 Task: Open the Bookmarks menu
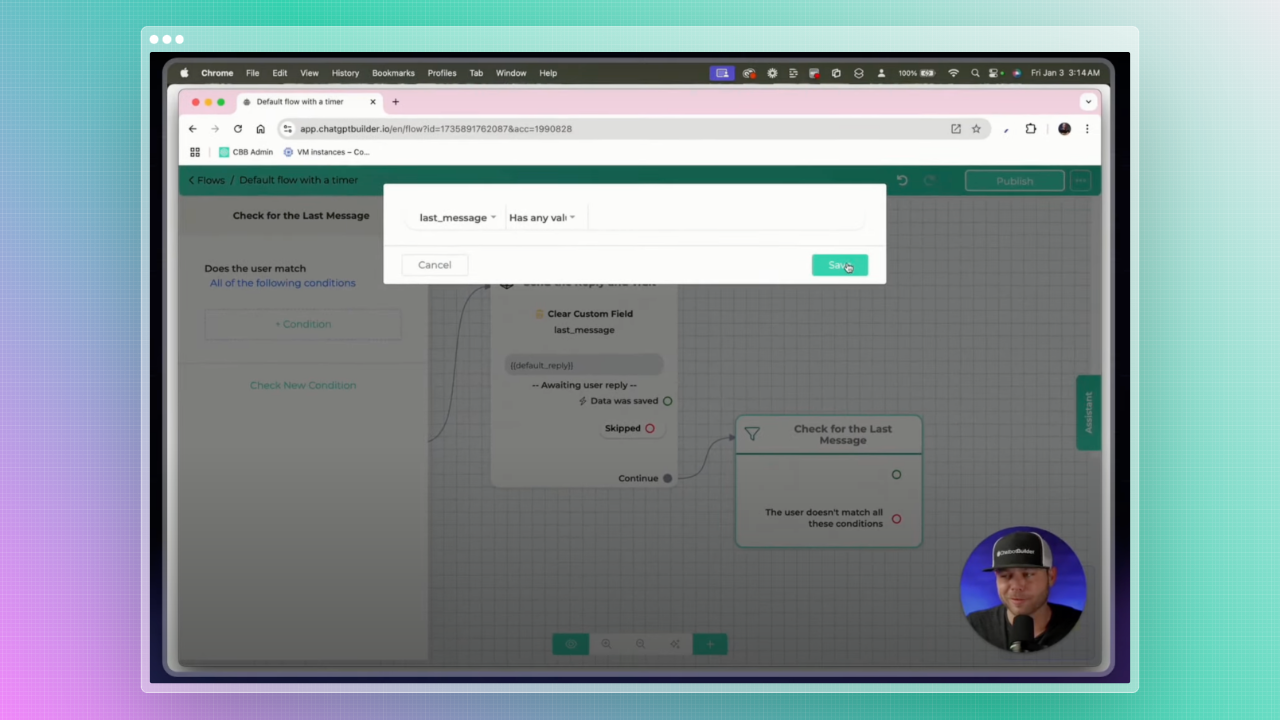point(393,73)
